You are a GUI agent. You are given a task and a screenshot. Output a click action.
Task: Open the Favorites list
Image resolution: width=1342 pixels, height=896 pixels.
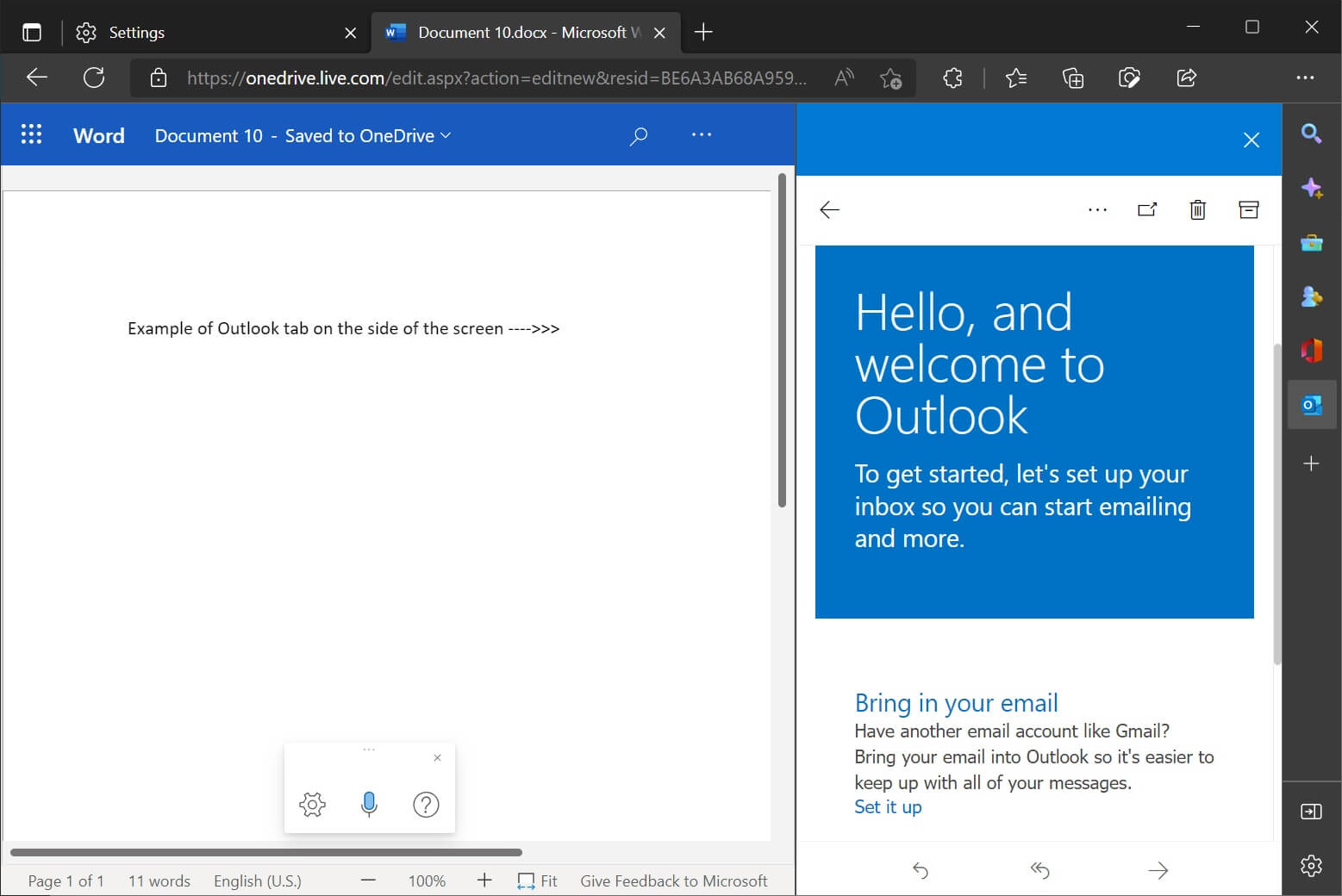pyautogui.click(x=1016, y=78)
